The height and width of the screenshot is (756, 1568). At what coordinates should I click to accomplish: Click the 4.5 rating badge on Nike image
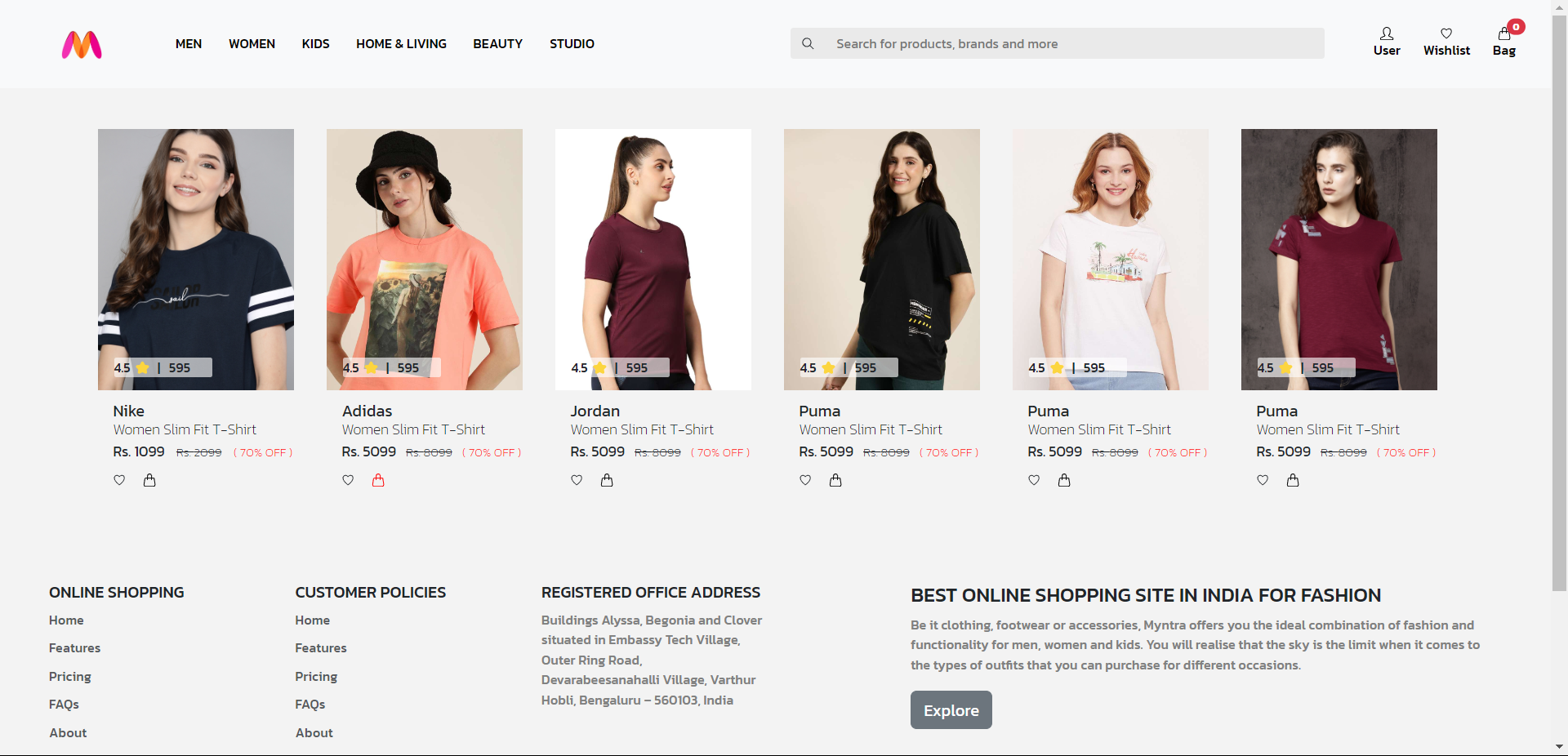[x=163, y=367]
